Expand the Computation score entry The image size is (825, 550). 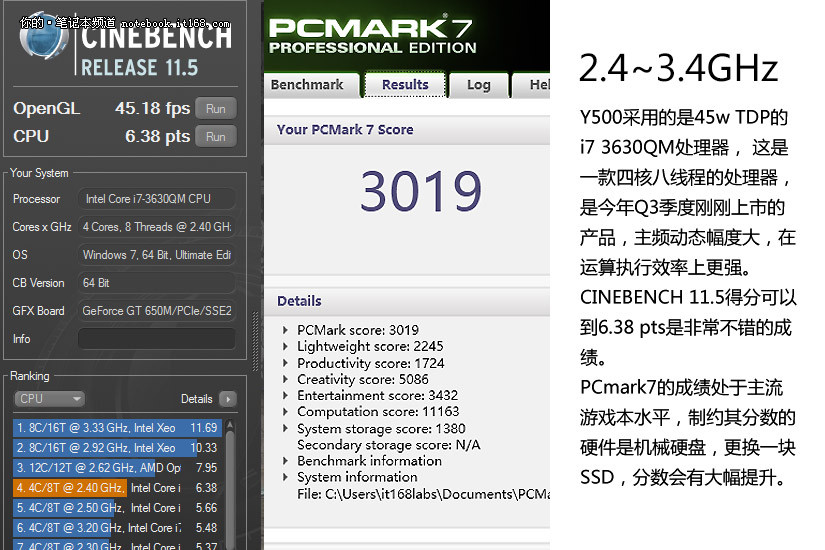pyautogui.click(x=285, y=411)
